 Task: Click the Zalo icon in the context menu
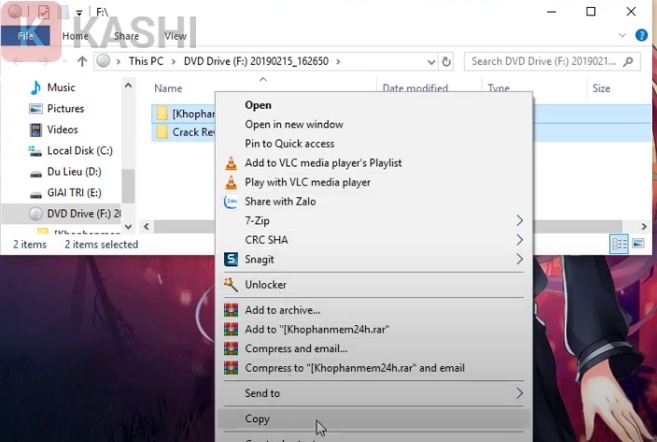(x=231, y=202)
